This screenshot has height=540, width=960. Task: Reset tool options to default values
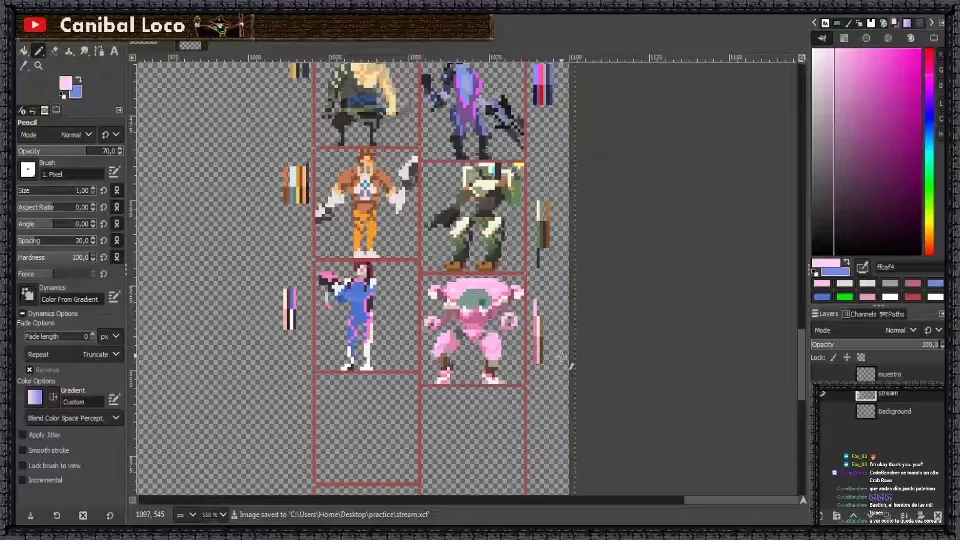tap(110, 516)
